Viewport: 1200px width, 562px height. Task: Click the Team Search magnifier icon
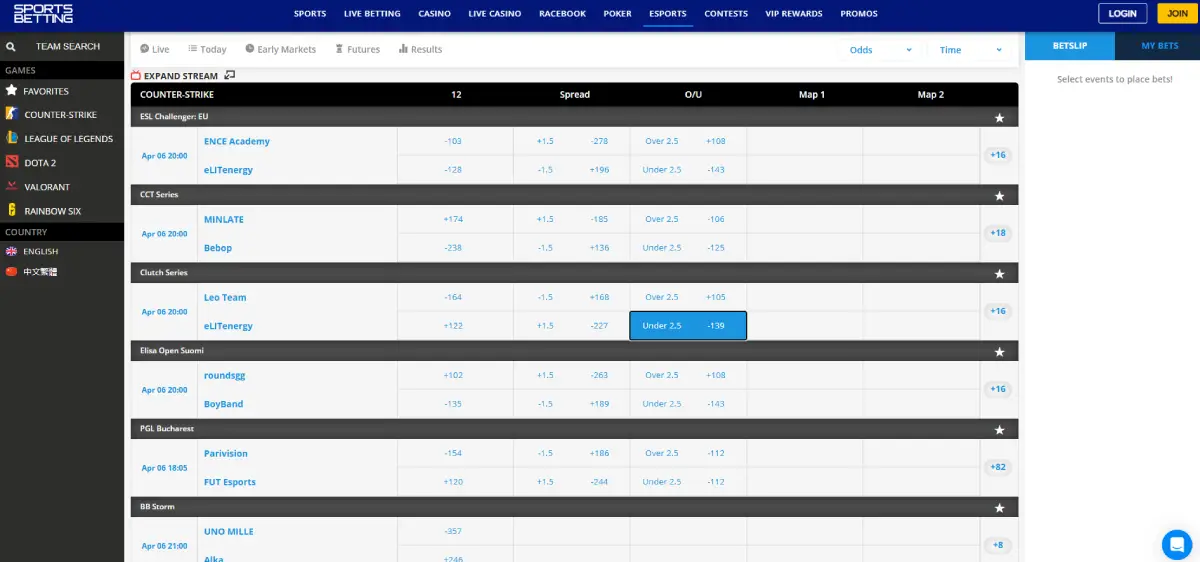coord(10,46)
